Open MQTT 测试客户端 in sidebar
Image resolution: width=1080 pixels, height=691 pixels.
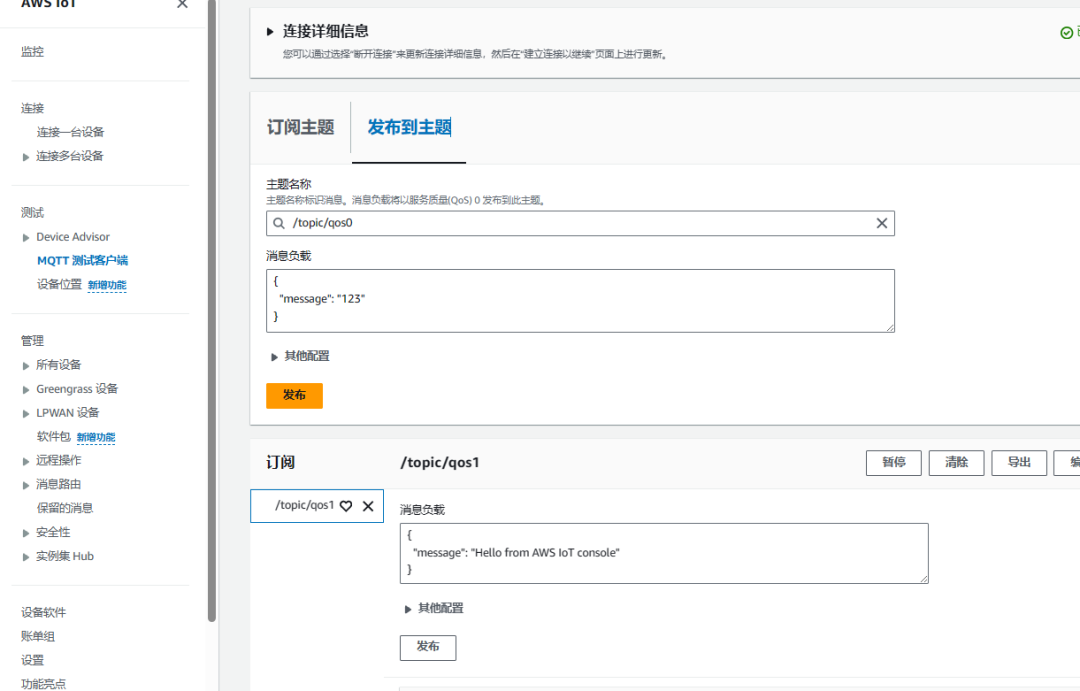pos(82,261)
